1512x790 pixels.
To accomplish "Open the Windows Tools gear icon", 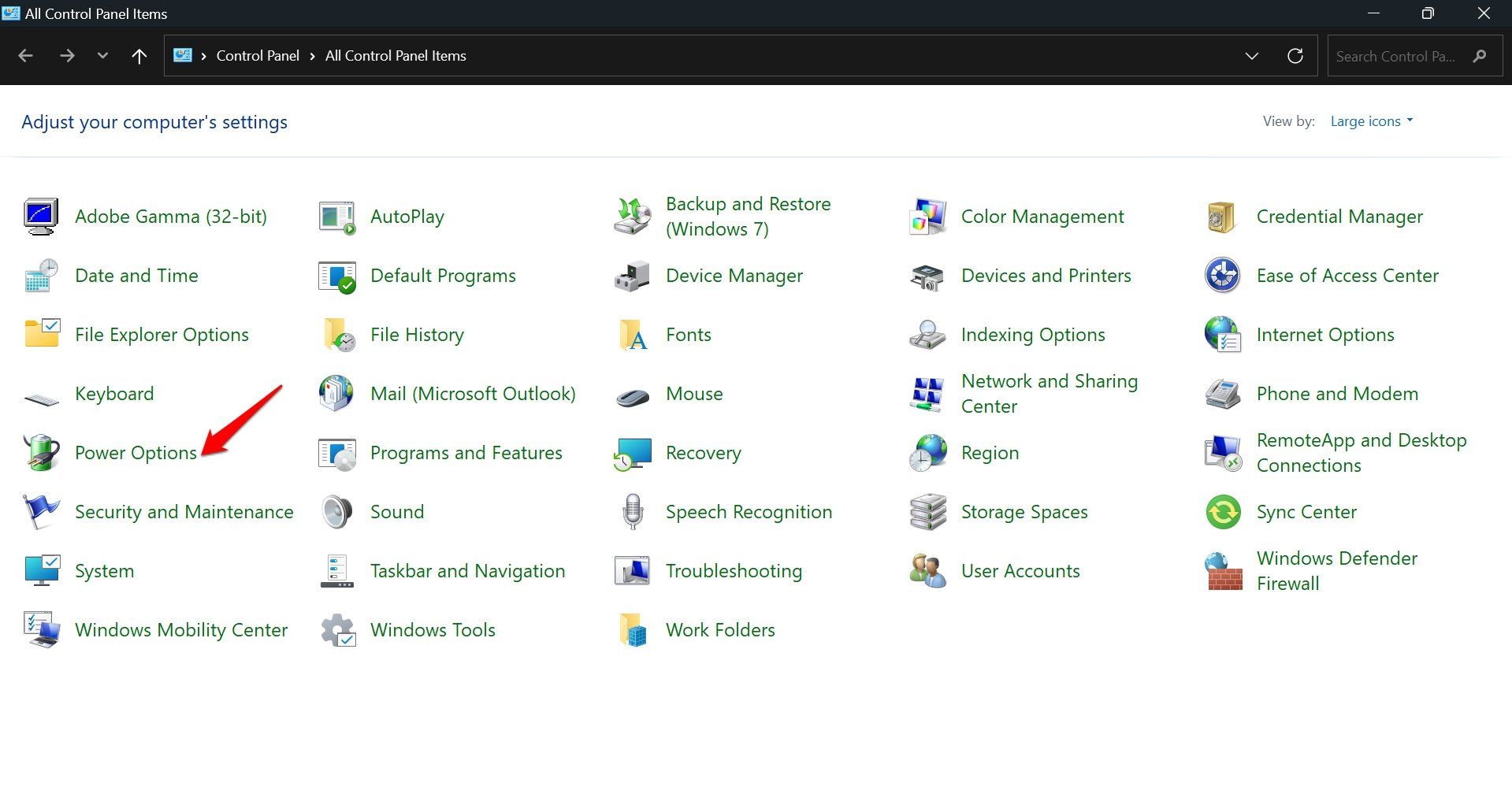I will coord(338,630).
